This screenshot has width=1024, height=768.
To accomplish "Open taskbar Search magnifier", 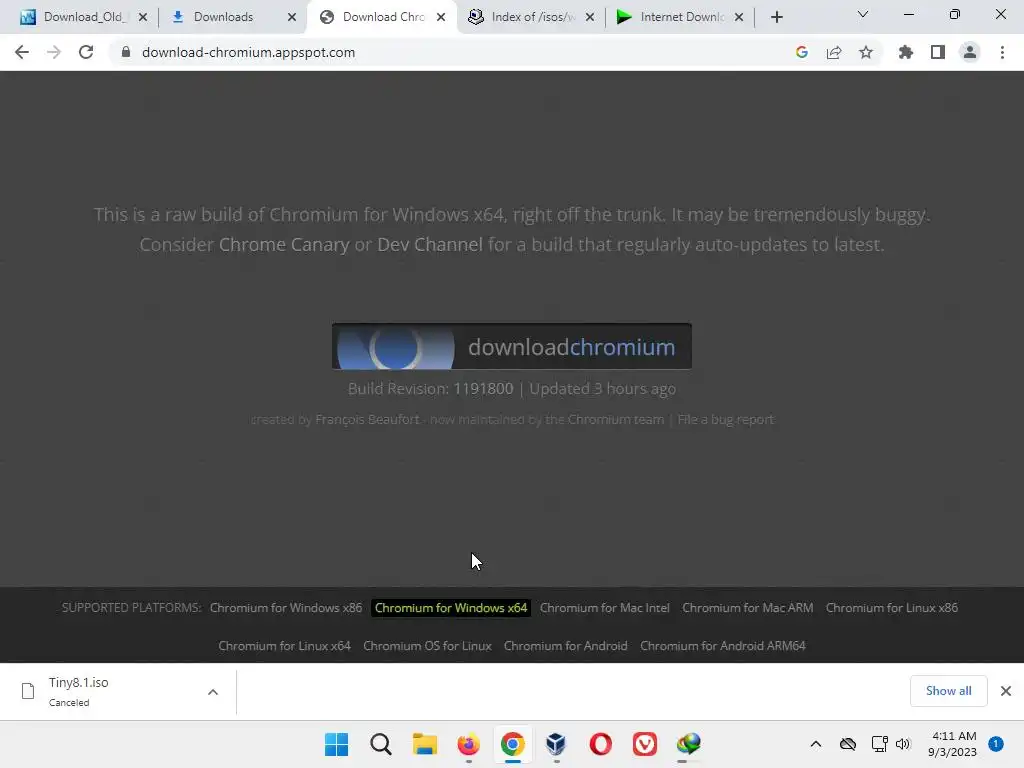I will click(x=381, y=744).
